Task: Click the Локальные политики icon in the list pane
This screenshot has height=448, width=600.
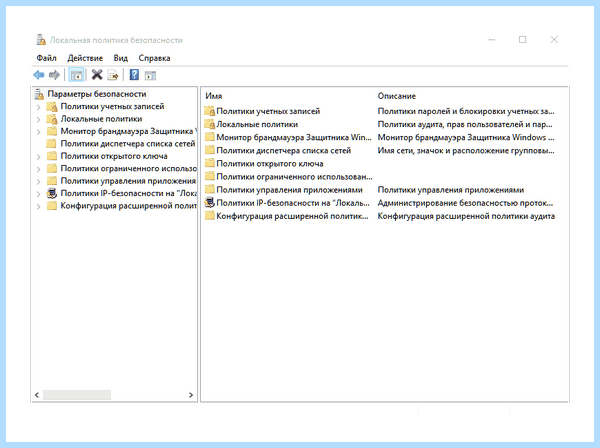Action: 209,124
